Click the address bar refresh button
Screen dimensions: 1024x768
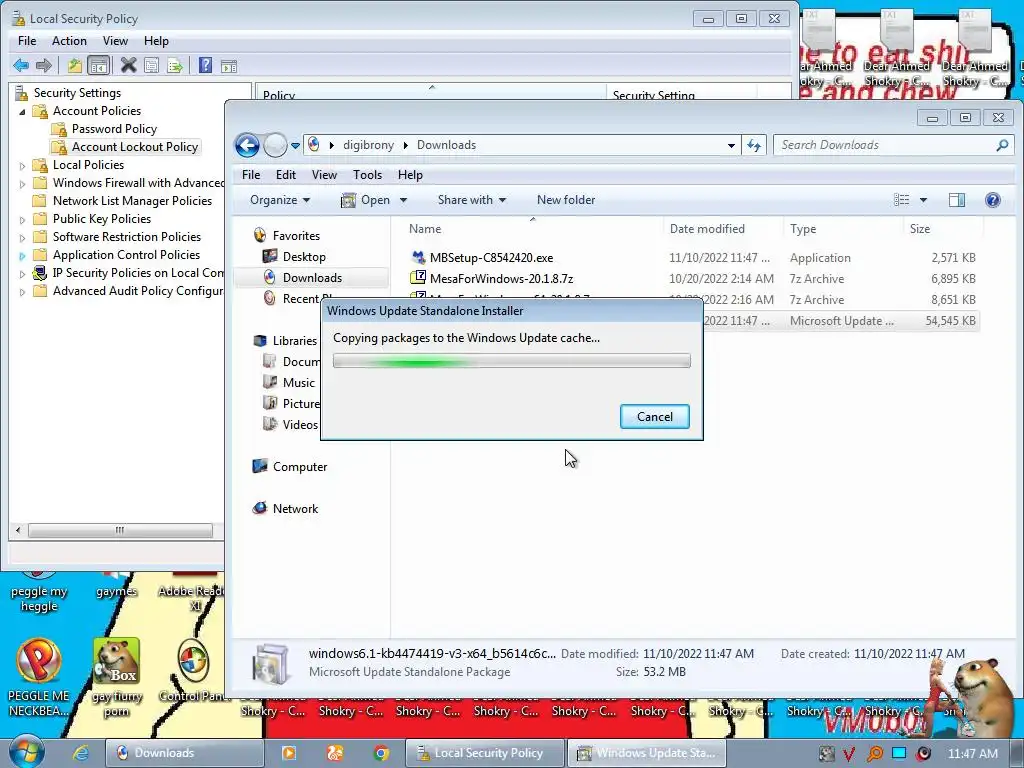pos(754,145)
